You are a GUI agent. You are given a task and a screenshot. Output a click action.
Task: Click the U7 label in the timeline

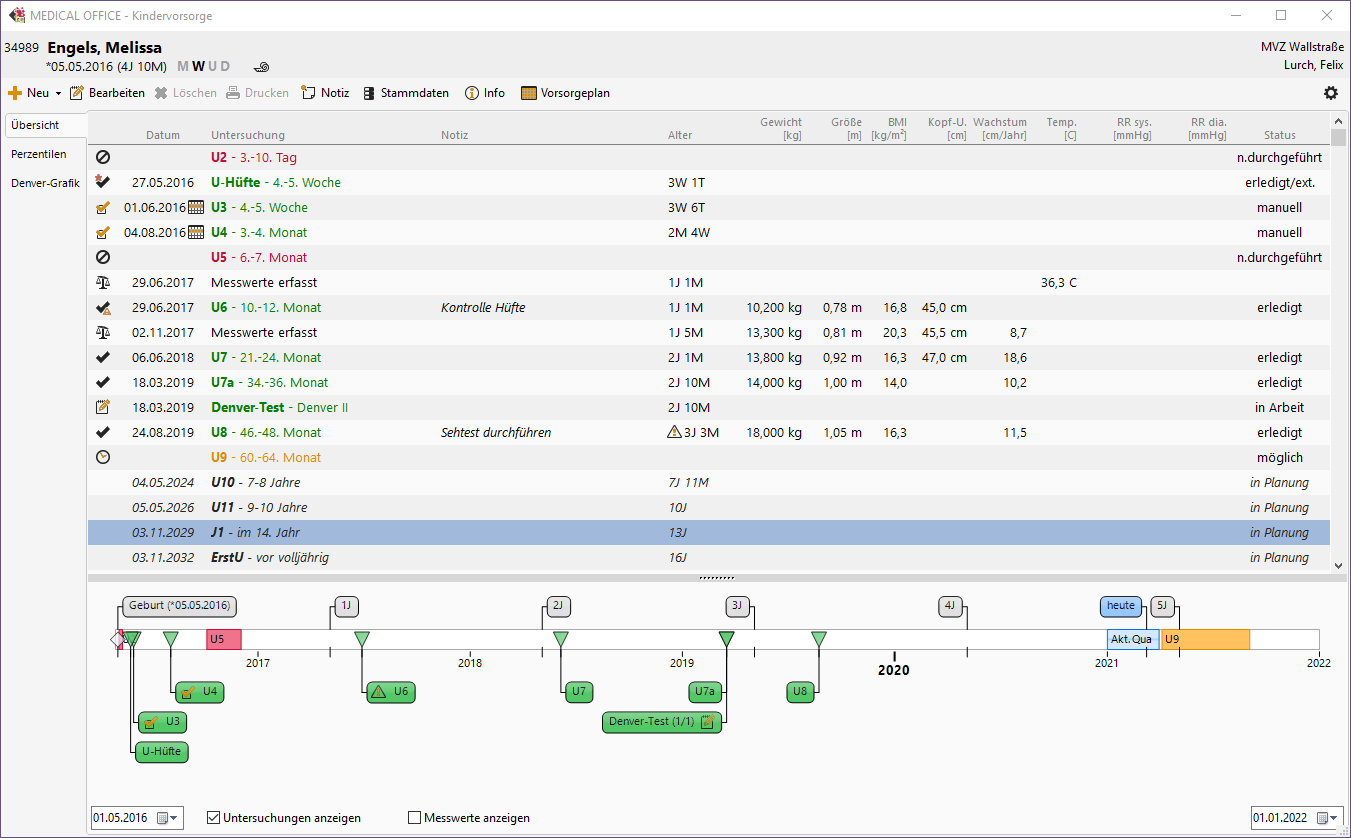(x=579, y=691)
